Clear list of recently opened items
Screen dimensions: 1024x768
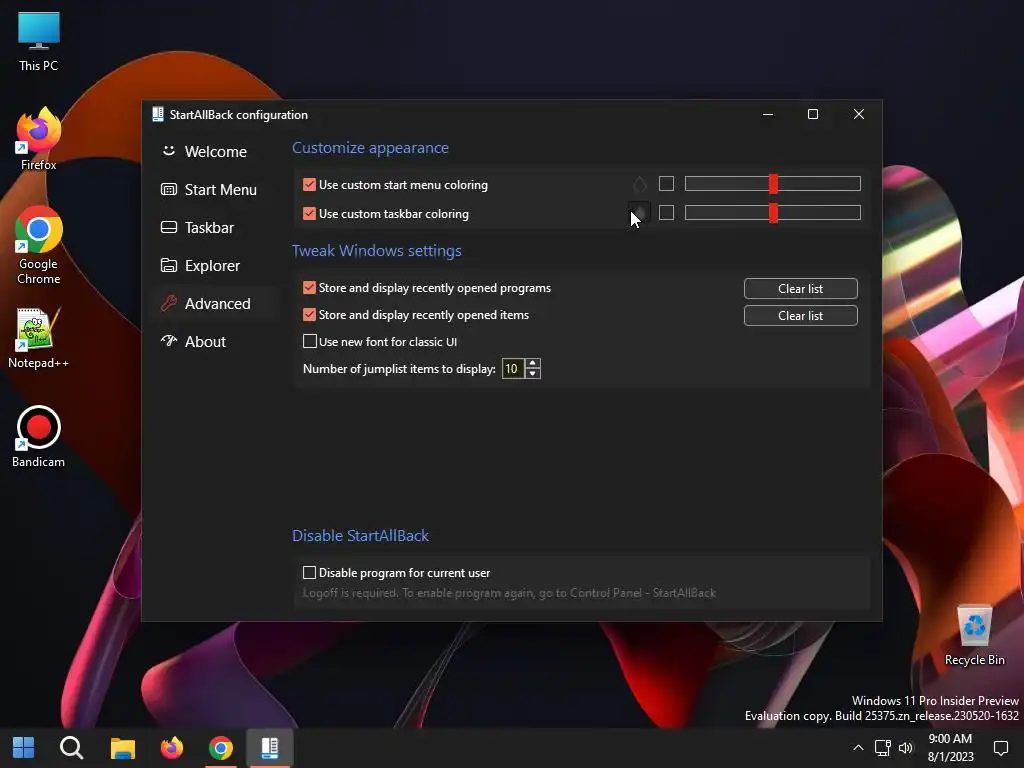[x=801, y=315]
